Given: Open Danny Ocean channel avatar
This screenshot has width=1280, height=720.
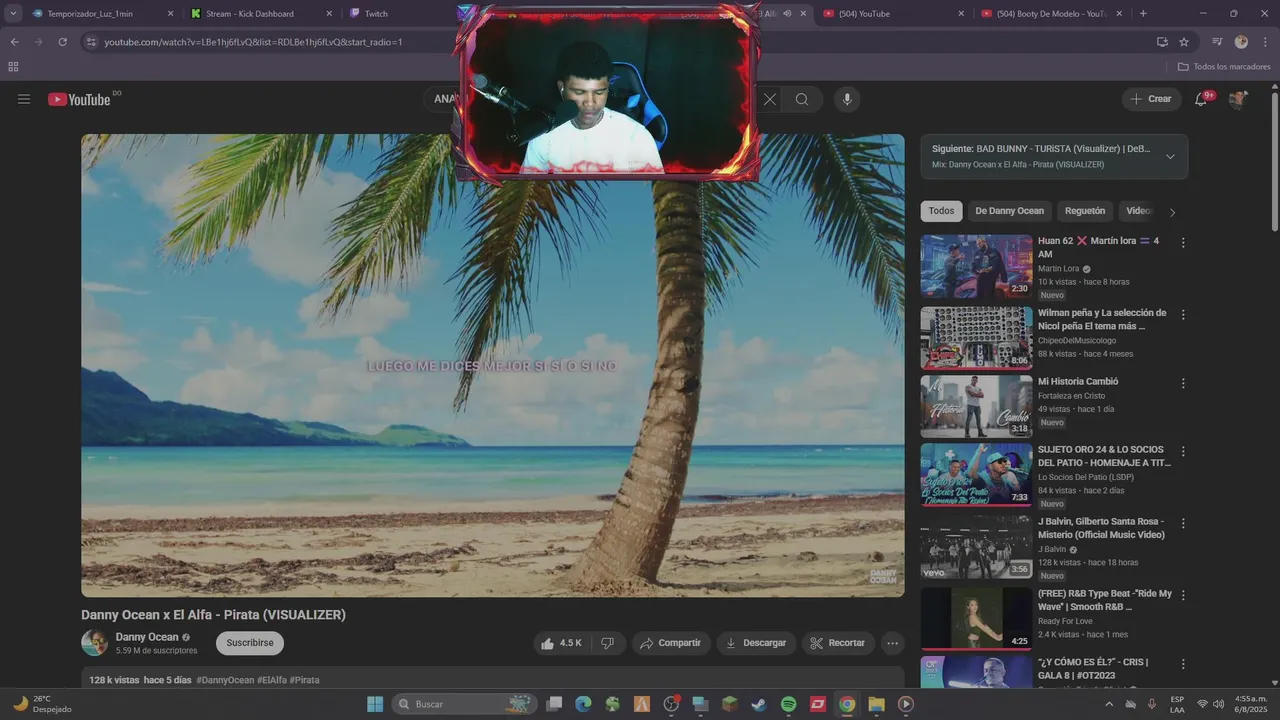Looking at the screenshot, I should point(94,643).
